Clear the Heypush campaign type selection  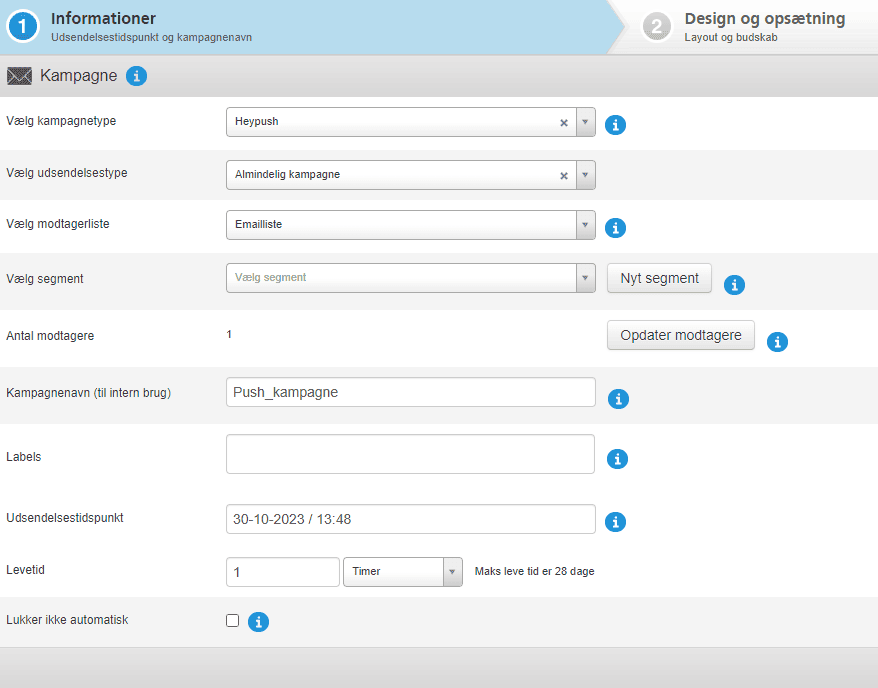click(563, 122)
